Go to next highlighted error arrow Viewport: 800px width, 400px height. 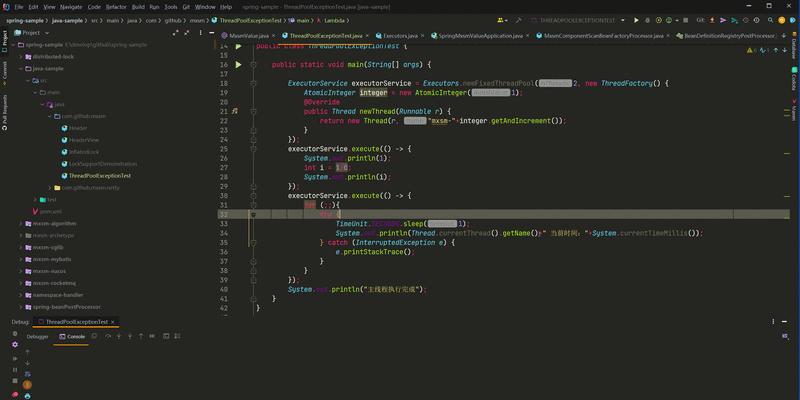point(785,50)
